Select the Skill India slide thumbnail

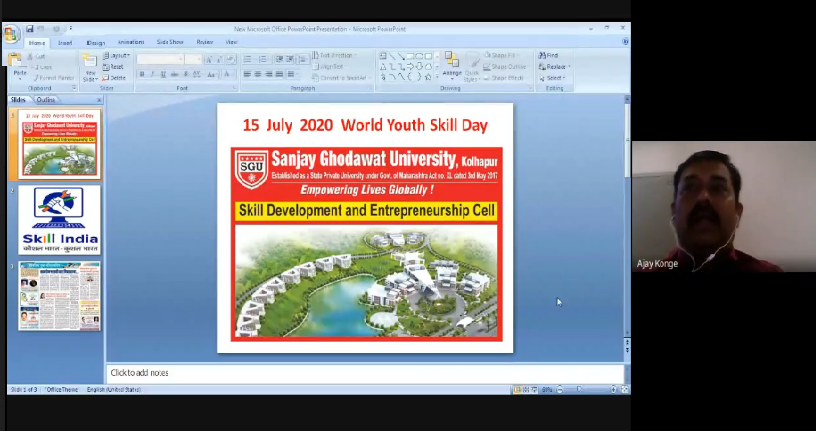[x=60, y=221]
